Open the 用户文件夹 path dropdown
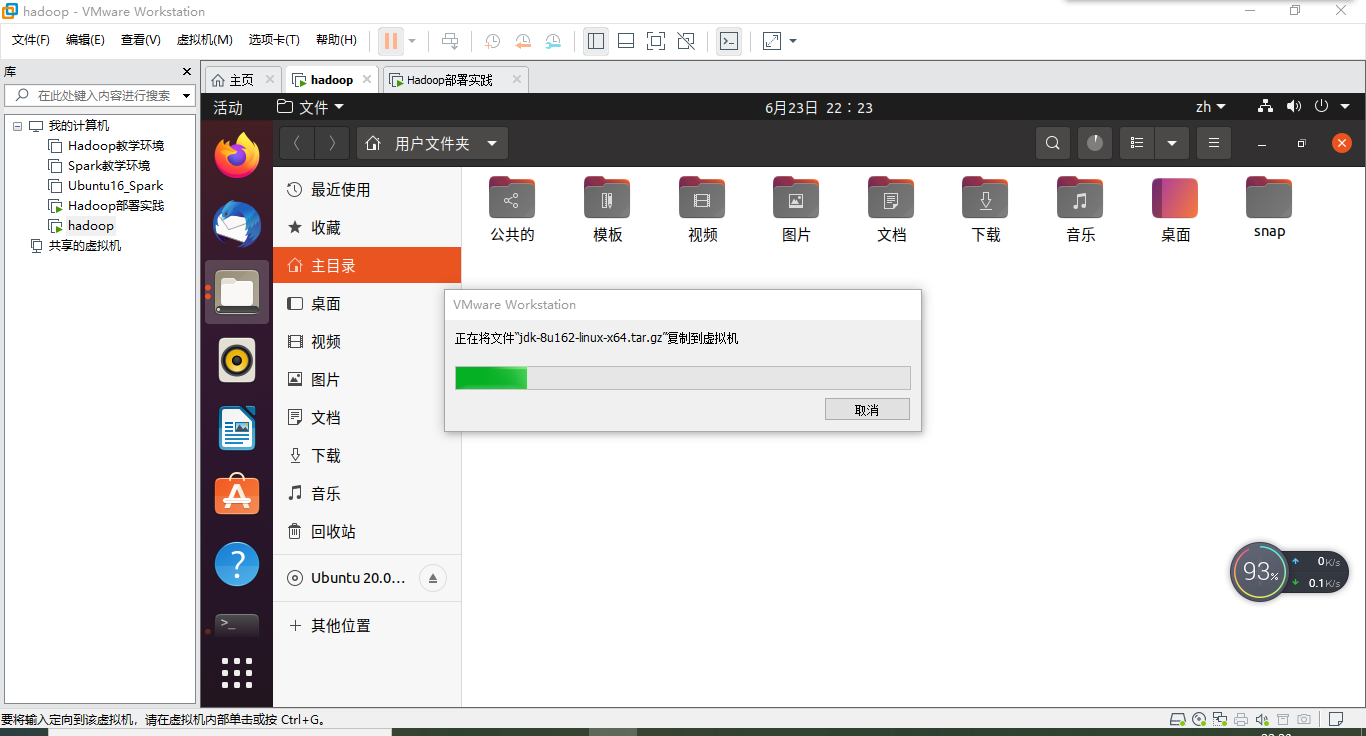The height and width of the screenshot is (736, 1366). coord(432,143)
